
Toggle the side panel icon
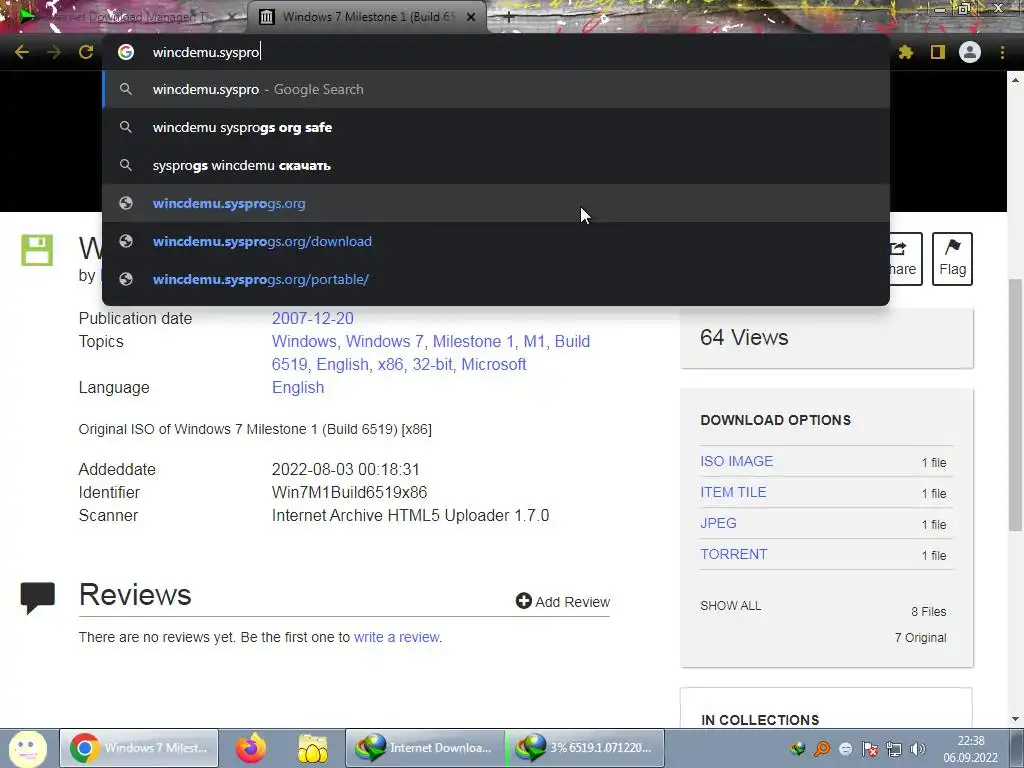click(x=938, y=52)
